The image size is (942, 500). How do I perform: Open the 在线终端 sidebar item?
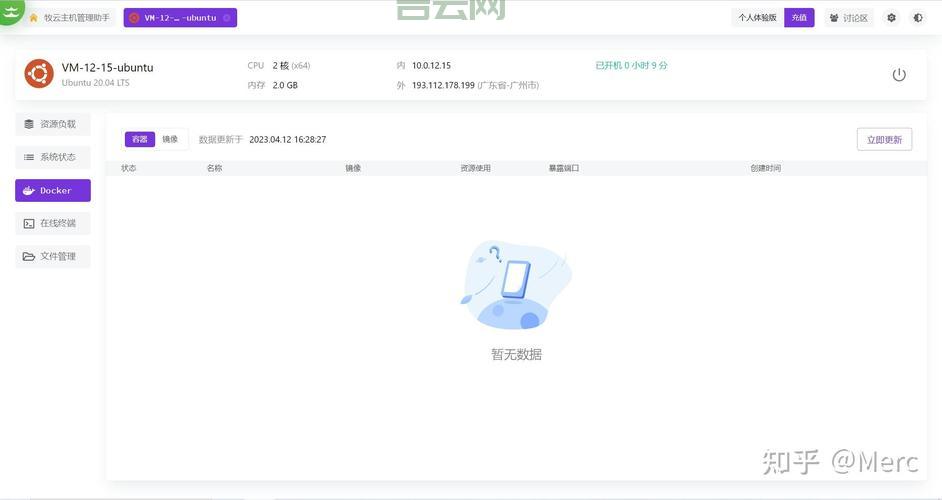point(53,223)
